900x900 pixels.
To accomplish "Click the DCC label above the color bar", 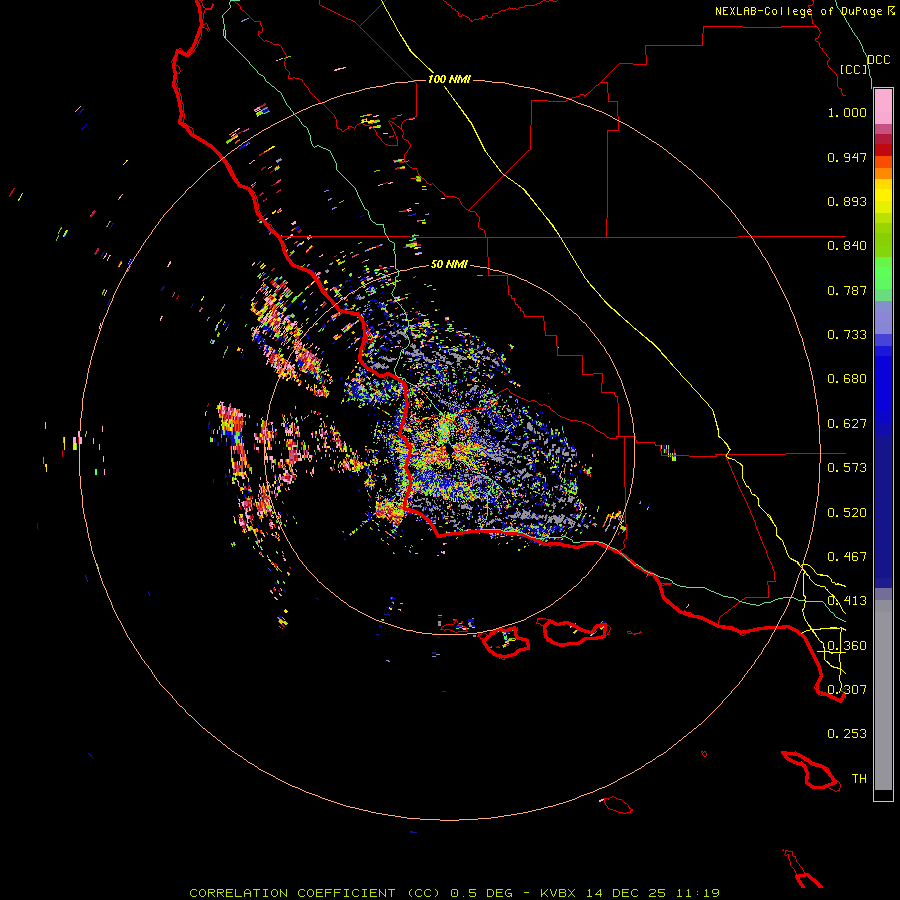I will coord(879,60).
